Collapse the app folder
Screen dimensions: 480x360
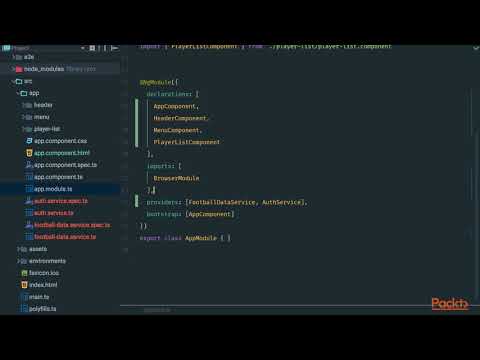[18, 93]
